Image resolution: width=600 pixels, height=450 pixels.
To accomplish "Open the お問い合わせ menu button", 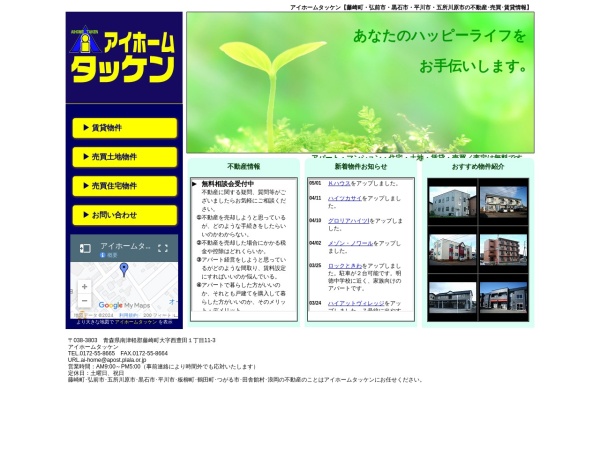I will 125,215.
